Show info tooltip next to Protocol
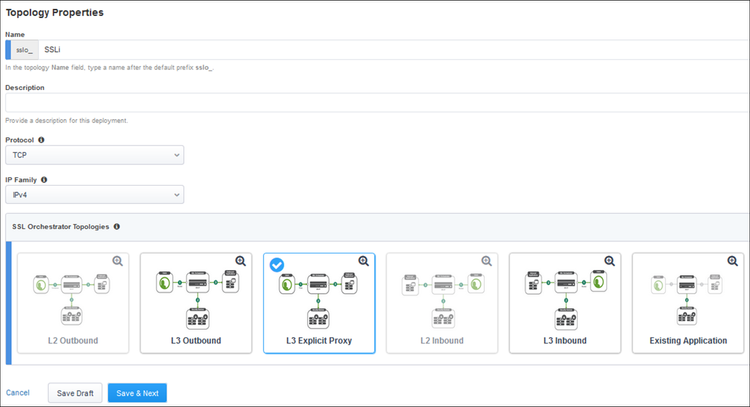This screenshot has width=750, height=407. 41,140
